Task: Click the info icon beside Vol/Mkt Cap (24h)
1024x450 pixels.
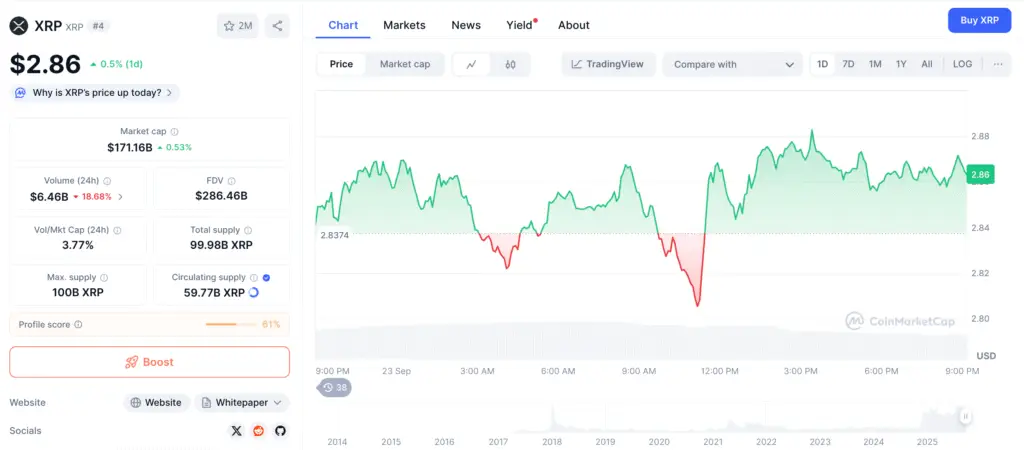Action: point(117,231)
